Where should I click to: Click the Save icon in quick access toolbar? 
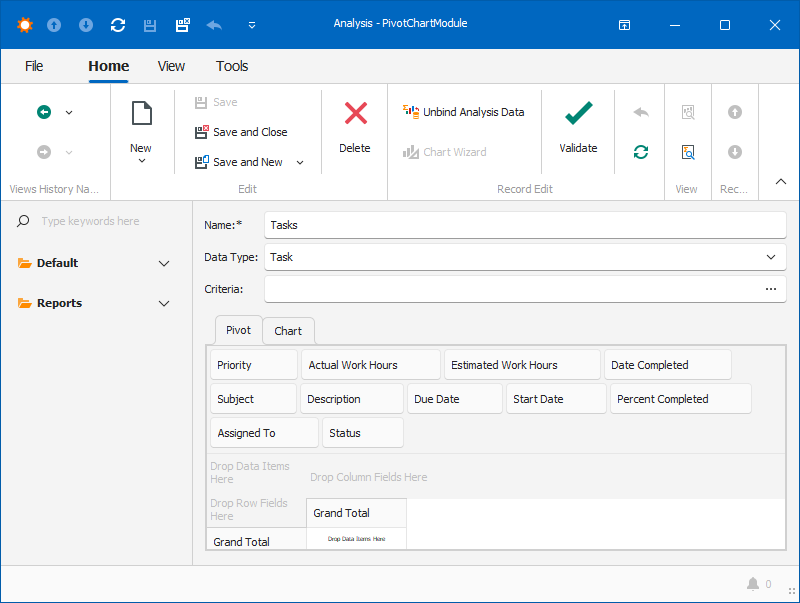152,24
